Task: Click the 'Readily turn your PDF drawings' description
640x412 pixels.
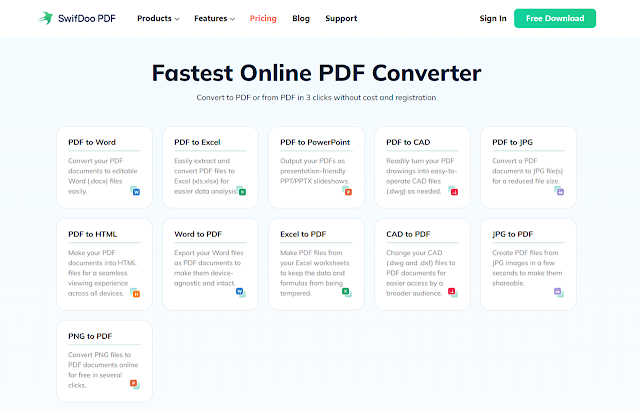Action: (421, 176)
